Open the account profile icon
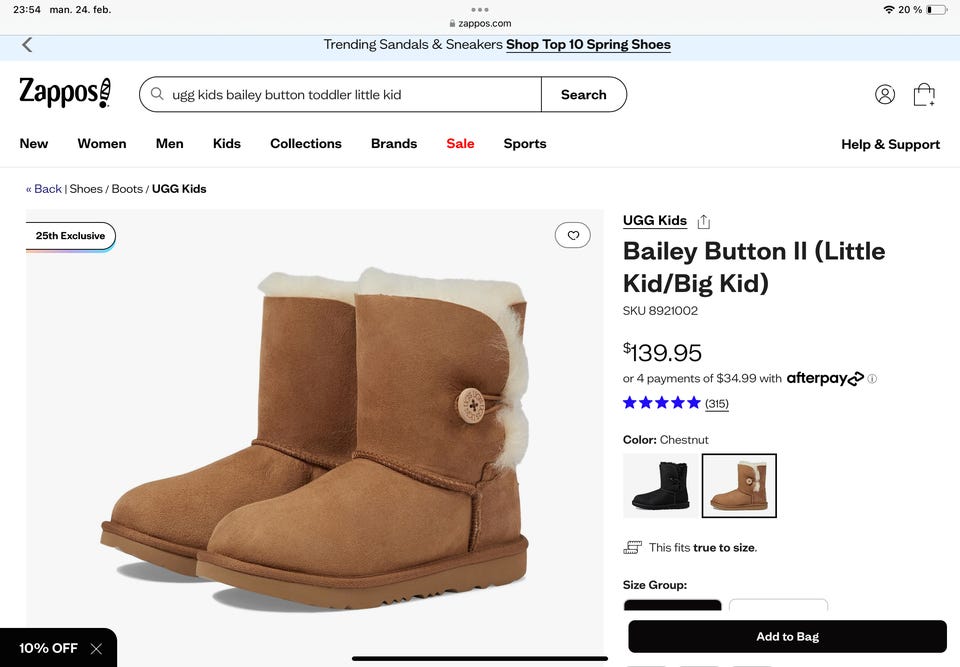 (885, 94)
